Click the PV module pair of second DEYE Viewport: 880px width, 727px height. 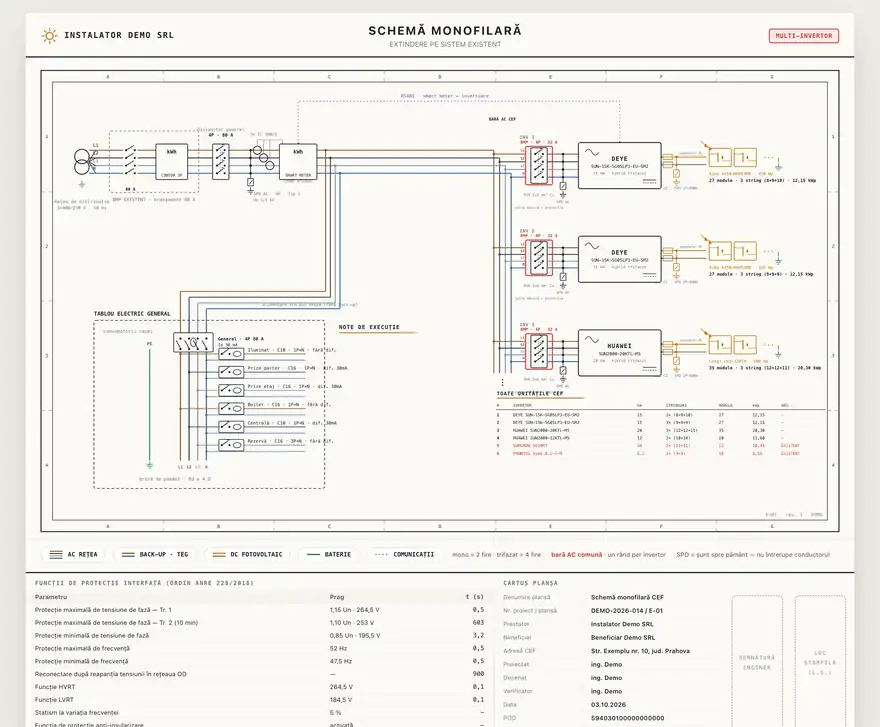click(x=732, y=251)
